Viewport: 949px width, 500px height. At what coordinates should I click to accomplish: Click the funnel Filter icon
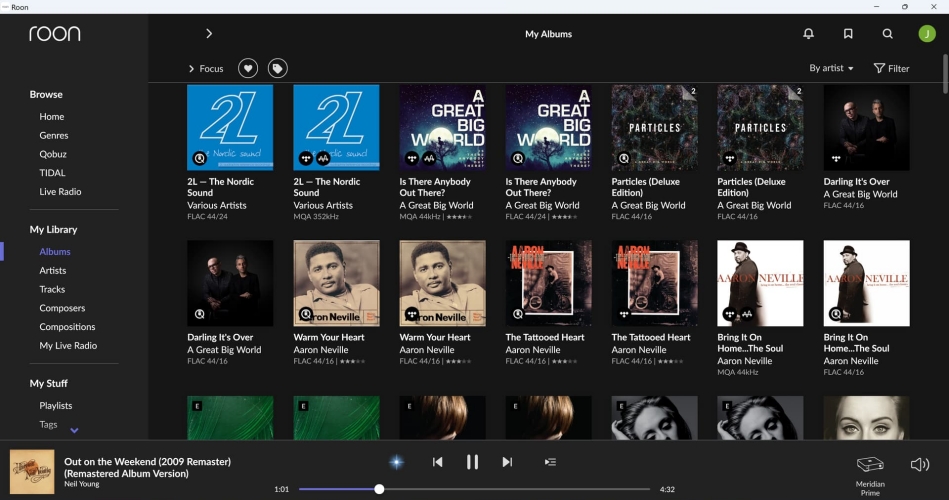pyautogui.click(x=879, y=68)
